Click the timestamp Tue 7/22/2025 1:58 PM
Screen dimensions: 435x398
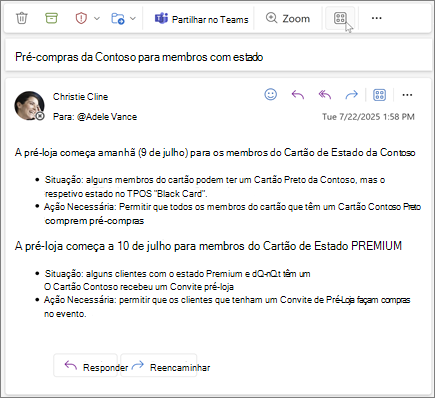tap(368, 117)
